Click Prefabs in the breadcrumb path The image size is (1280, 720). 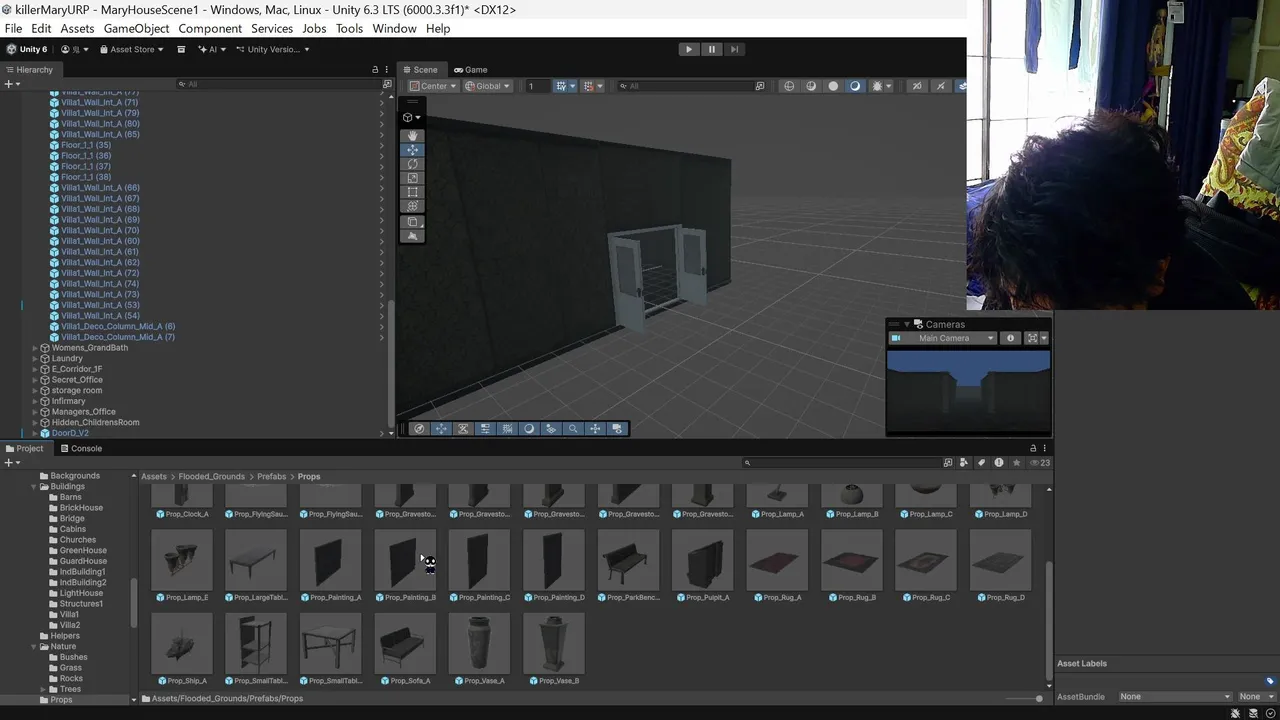point(271,476)
